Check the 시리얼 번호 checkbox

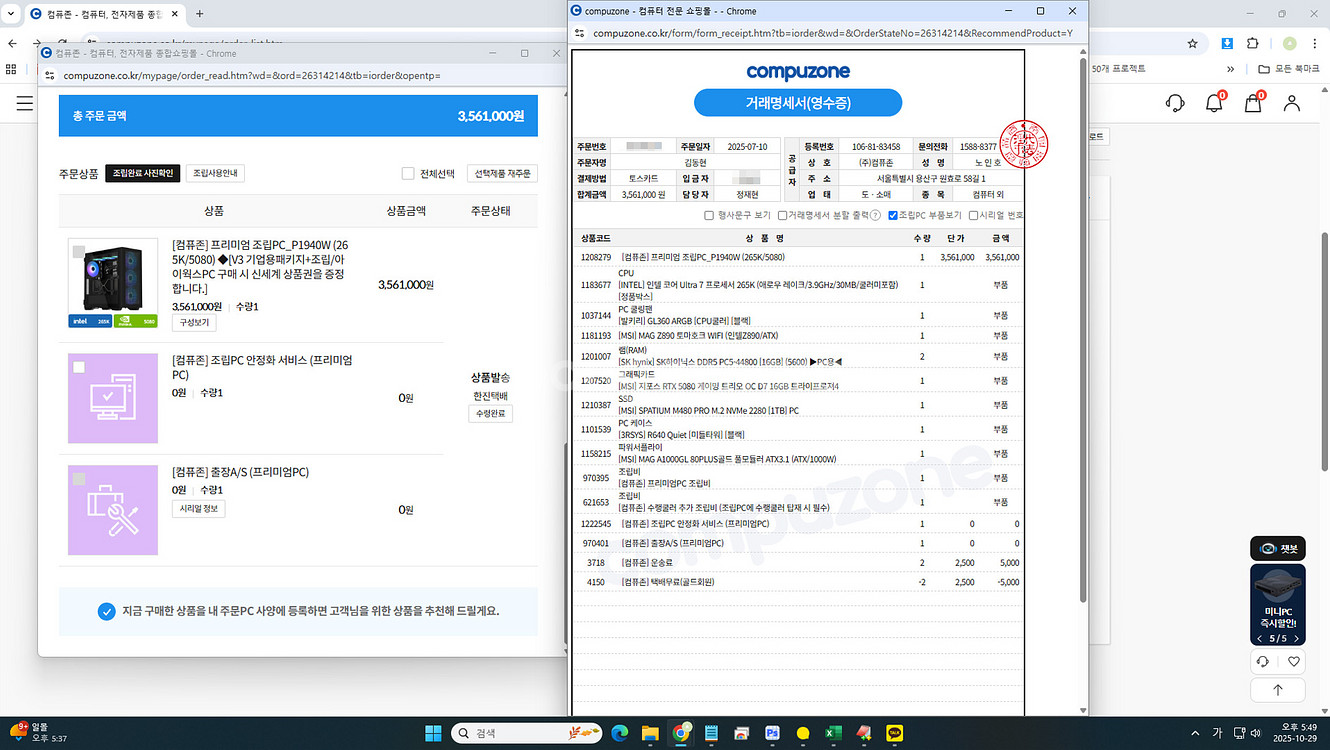click(973, 214)
